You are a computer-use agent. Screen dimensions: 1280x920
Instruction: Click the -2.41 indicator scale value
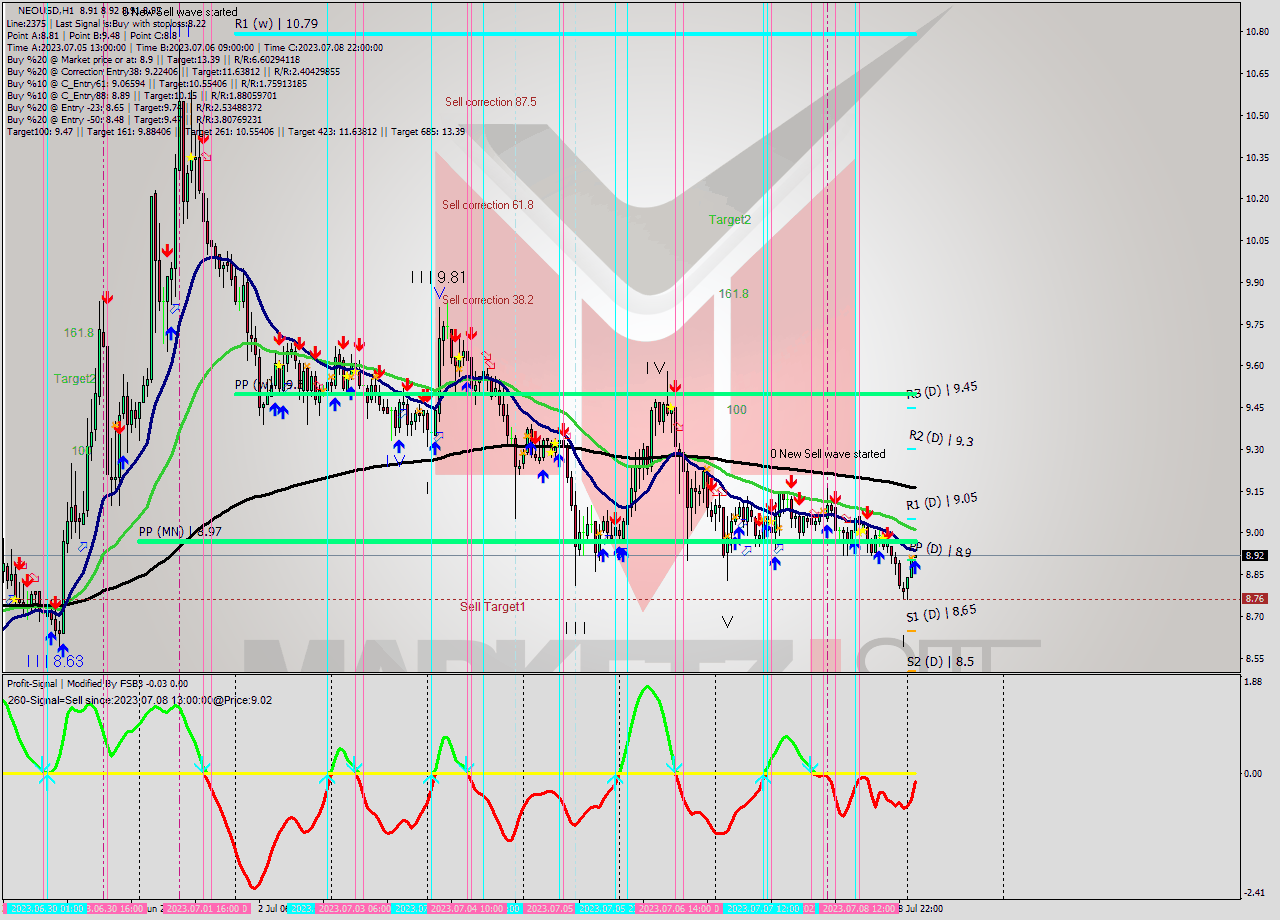1254,893
